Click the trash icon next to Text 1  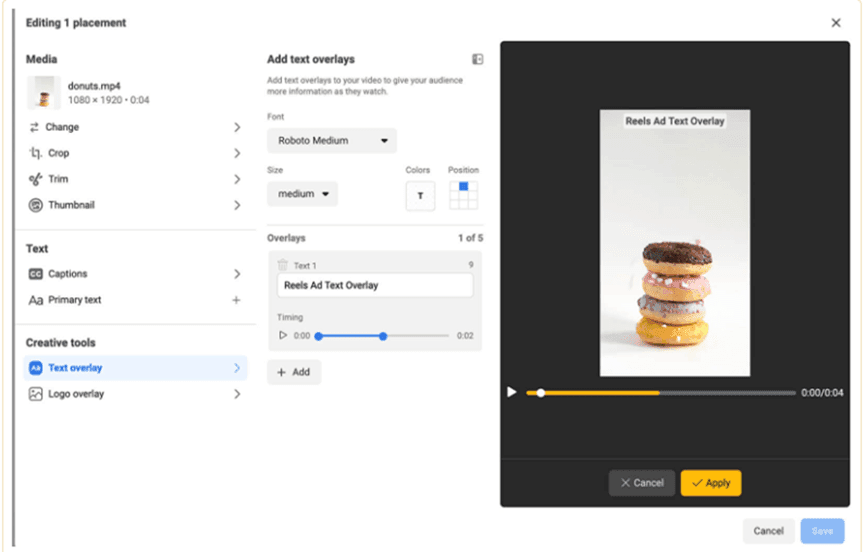tap(283, 265)
